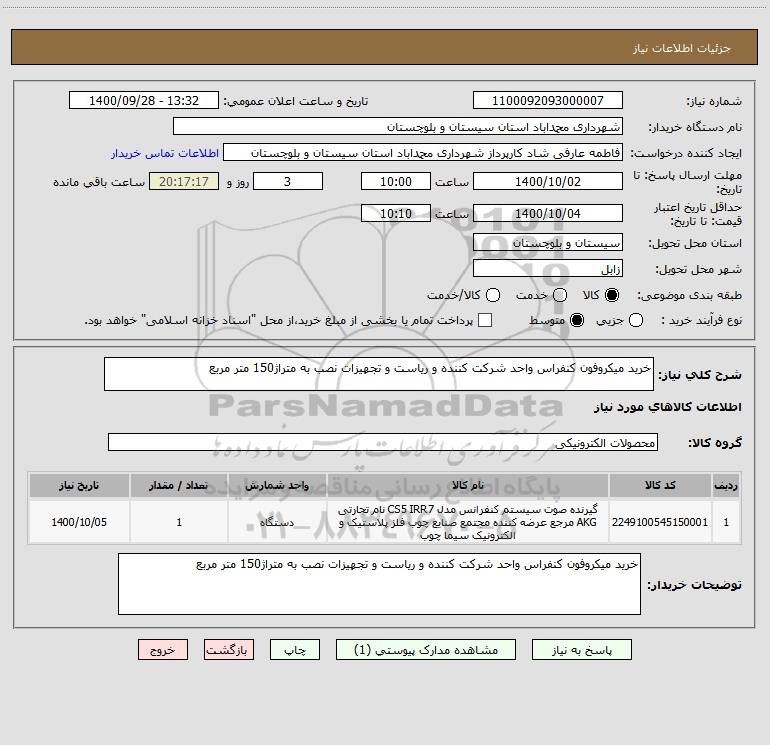Click the delivery province field سیستان و بلوچستان
770x745 pixels.
548,243
